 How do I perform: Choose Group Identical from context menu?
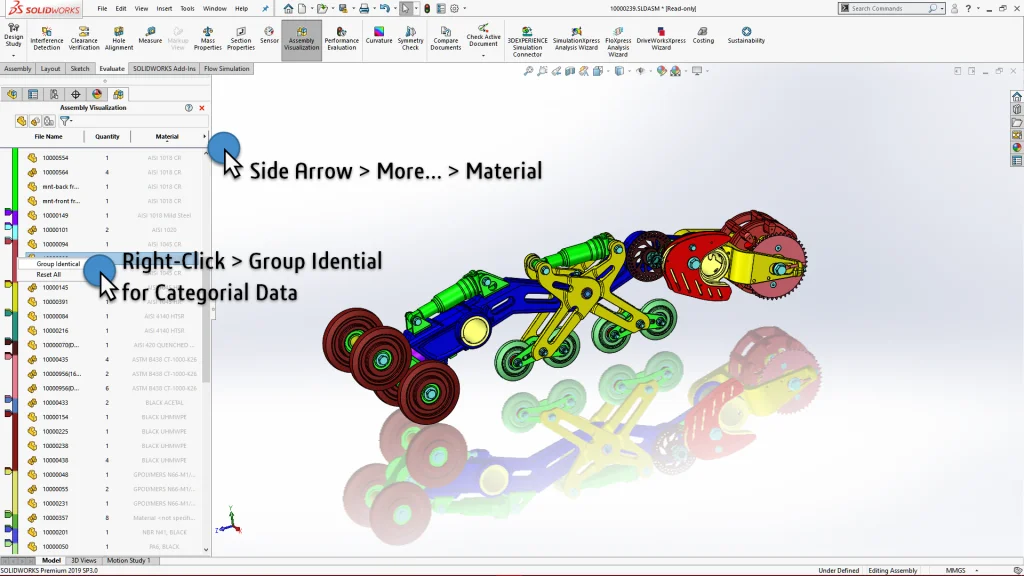(58, 264)
